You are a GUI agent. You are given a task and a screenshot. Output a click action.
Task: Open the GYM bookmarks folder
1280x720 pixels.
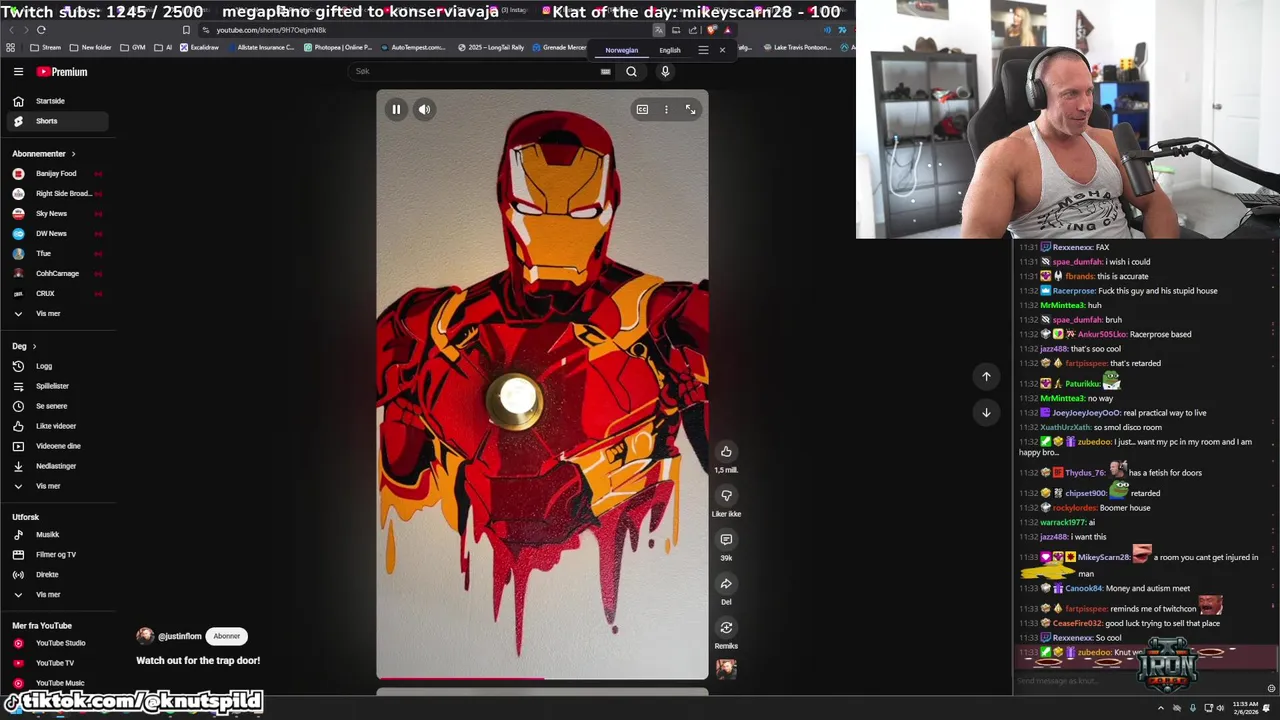132,47
